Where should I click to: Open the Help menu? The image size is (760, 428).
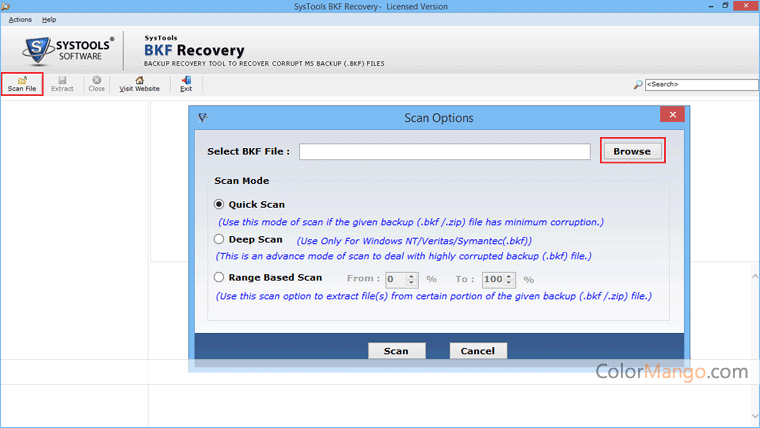pyautogui.click(x=50, y=19)
